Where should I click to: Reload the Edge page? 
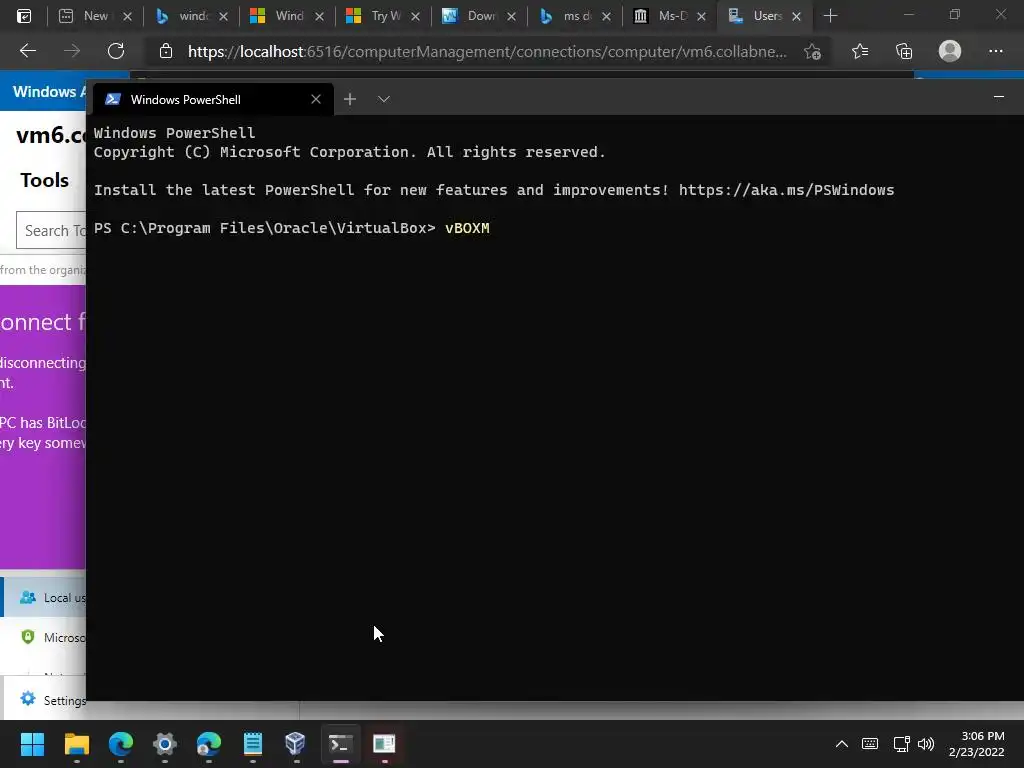(x=116, y=51)
